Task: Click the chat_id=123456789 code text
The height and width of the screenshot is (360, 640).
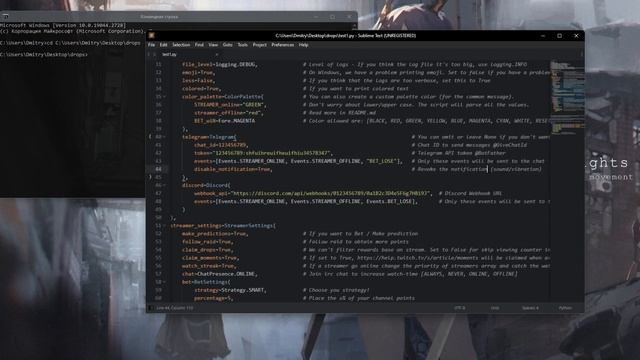Action: (x=221, y=145)
